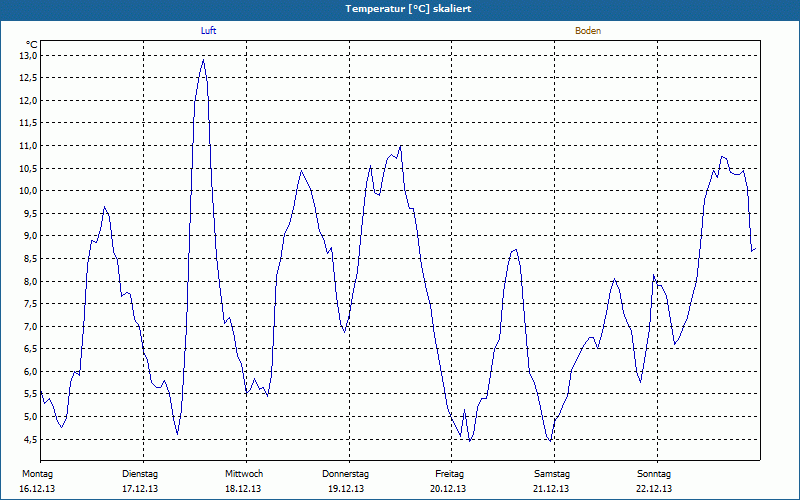Click the chart title 'Temperatur [°C] skaliert'
Viewport: 800px width, 500px height.
pyautogui.click(x=408, y=9)
